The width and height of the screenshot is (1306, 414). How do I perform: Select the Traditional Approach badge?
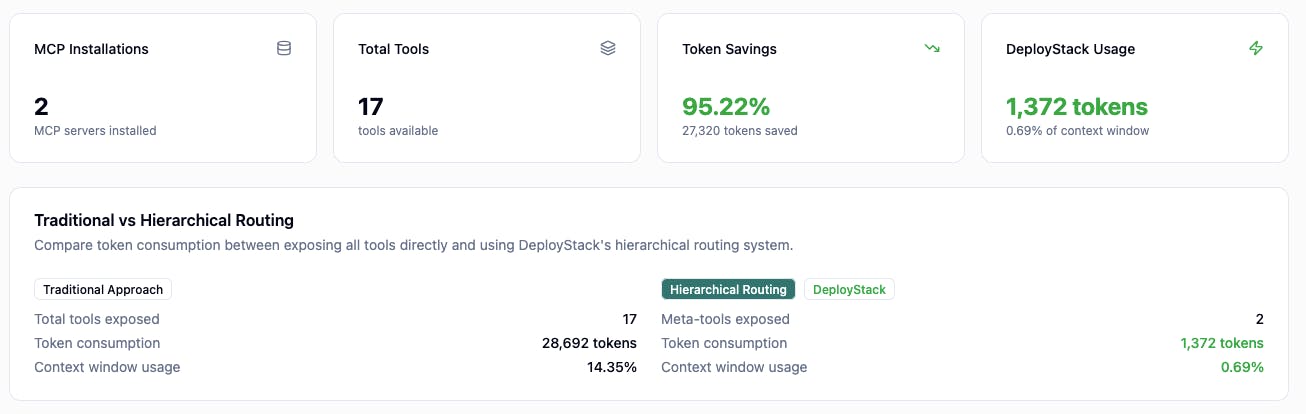[103, 289]
